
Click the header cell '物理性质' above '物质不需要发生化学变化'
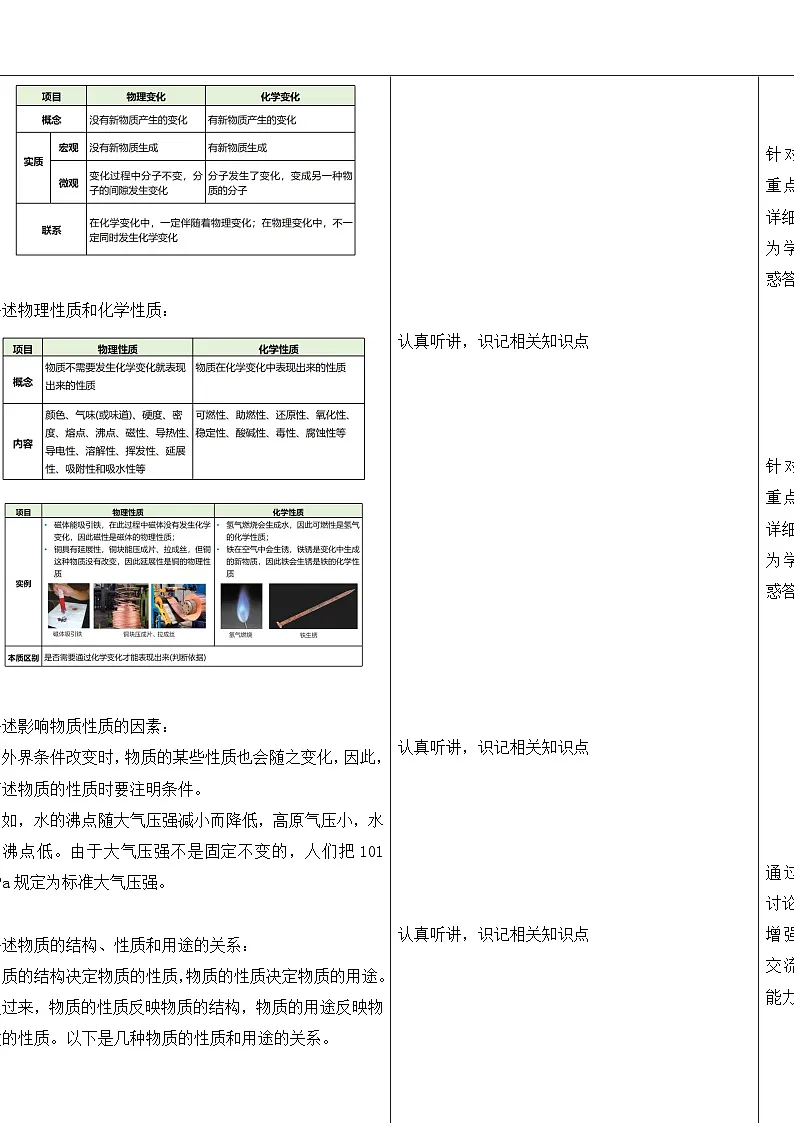(117, 349)
